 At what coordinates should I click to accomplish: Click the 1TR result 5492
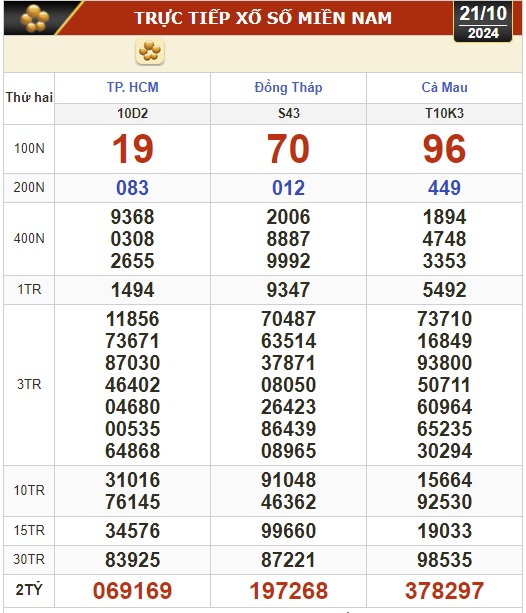444,290
